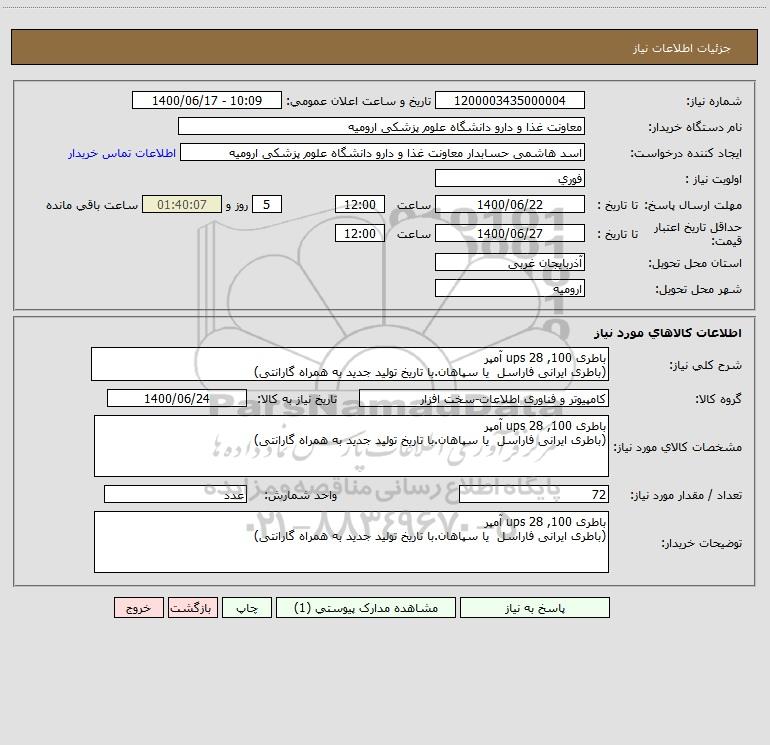The height and width of the screenshot is (745, 770).
Task: Click the شهر محل تحویل label
Action: 699,289
